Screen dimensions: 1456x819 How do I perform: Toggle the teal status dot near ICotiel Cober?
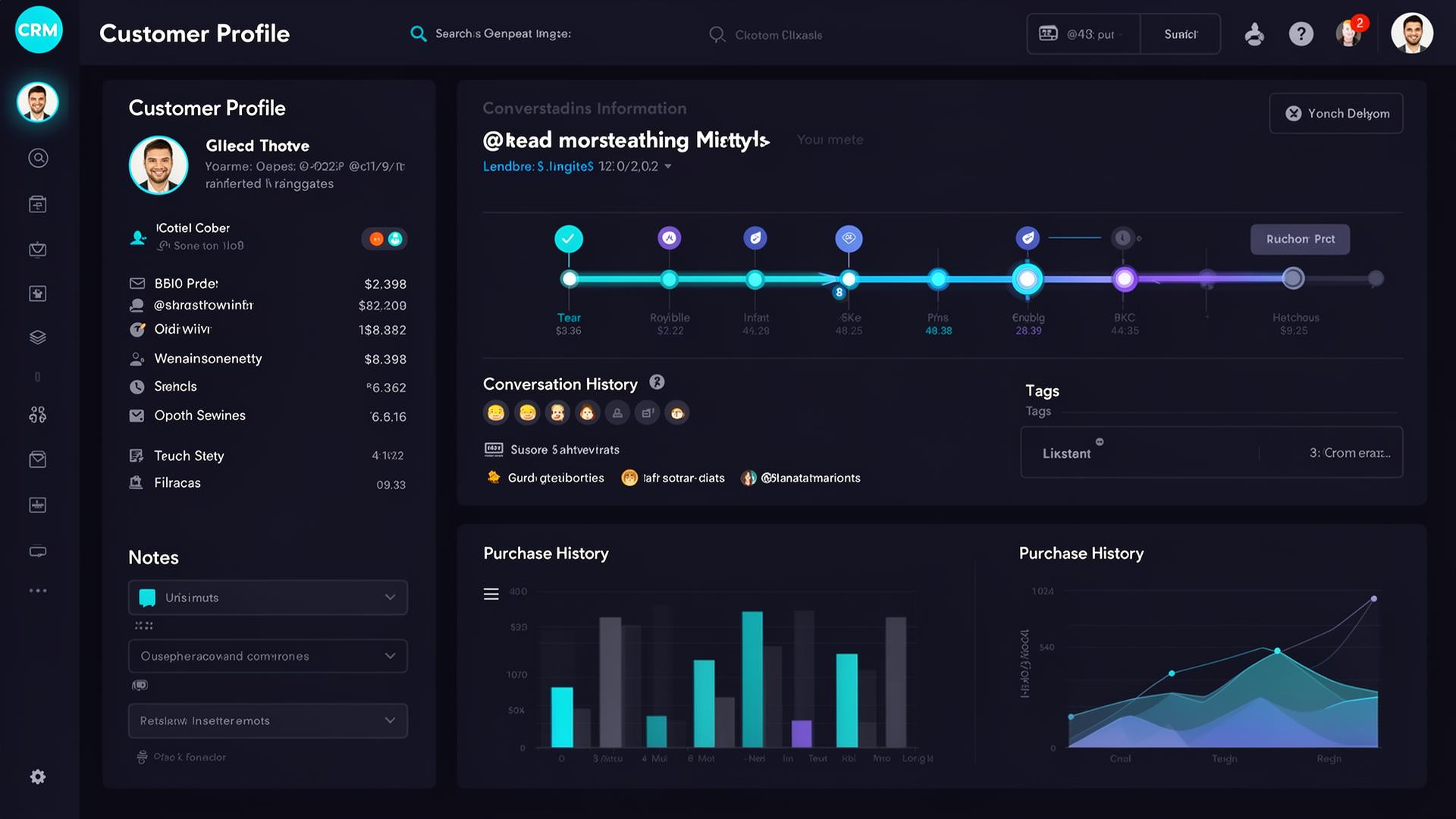point(397,238)
